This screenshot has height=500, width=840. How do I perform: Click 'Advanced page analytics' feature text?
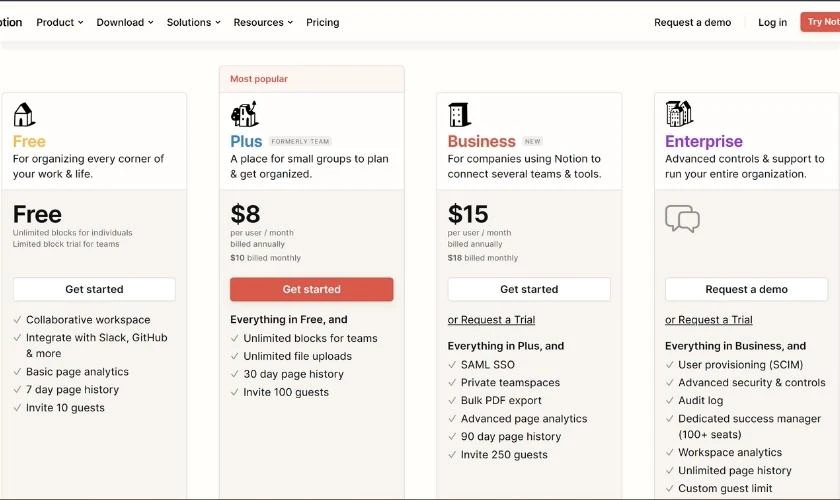pyautogui.click(x=524, y=419)
